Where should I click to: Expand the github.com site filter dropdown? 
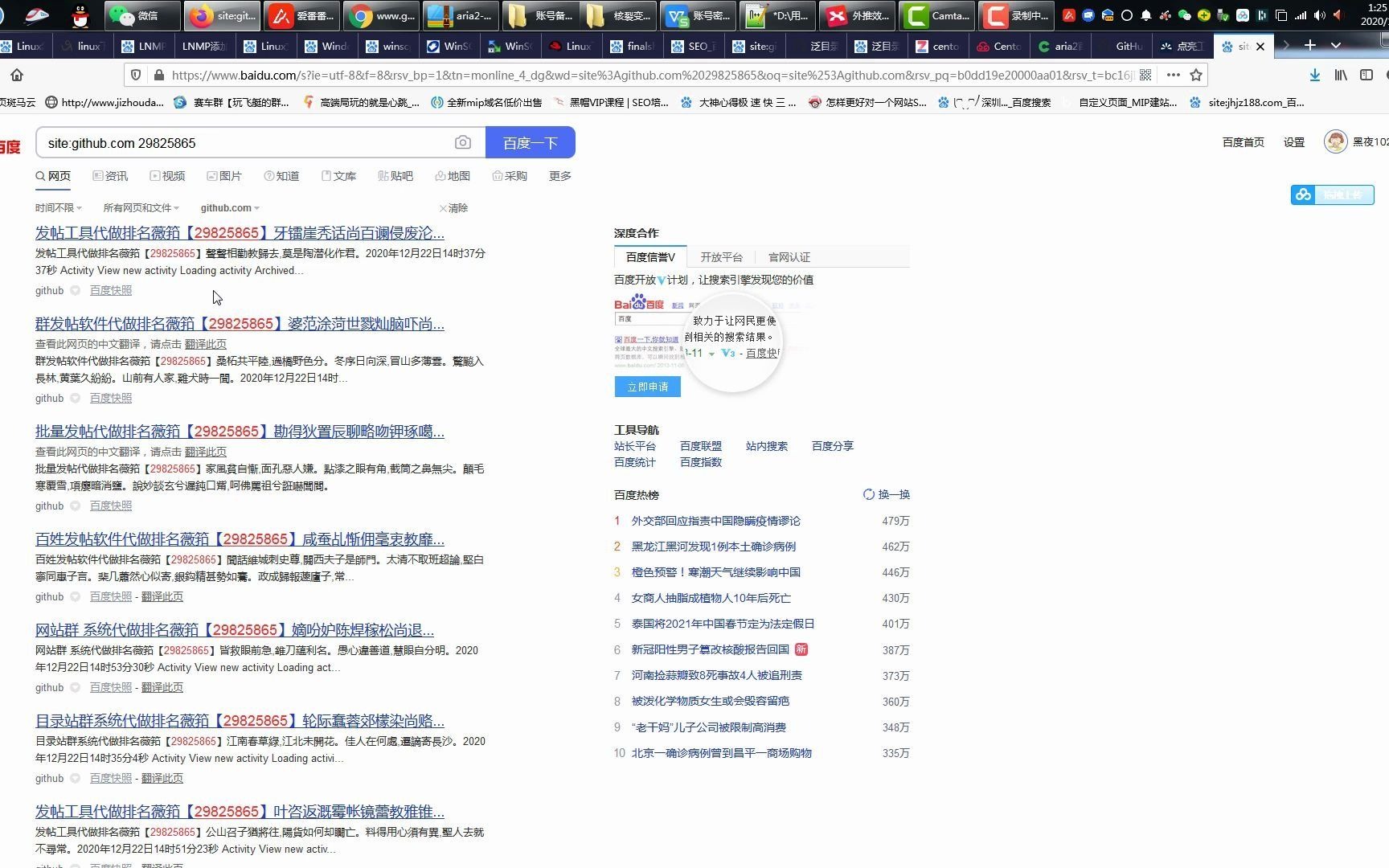pos(231,207)
